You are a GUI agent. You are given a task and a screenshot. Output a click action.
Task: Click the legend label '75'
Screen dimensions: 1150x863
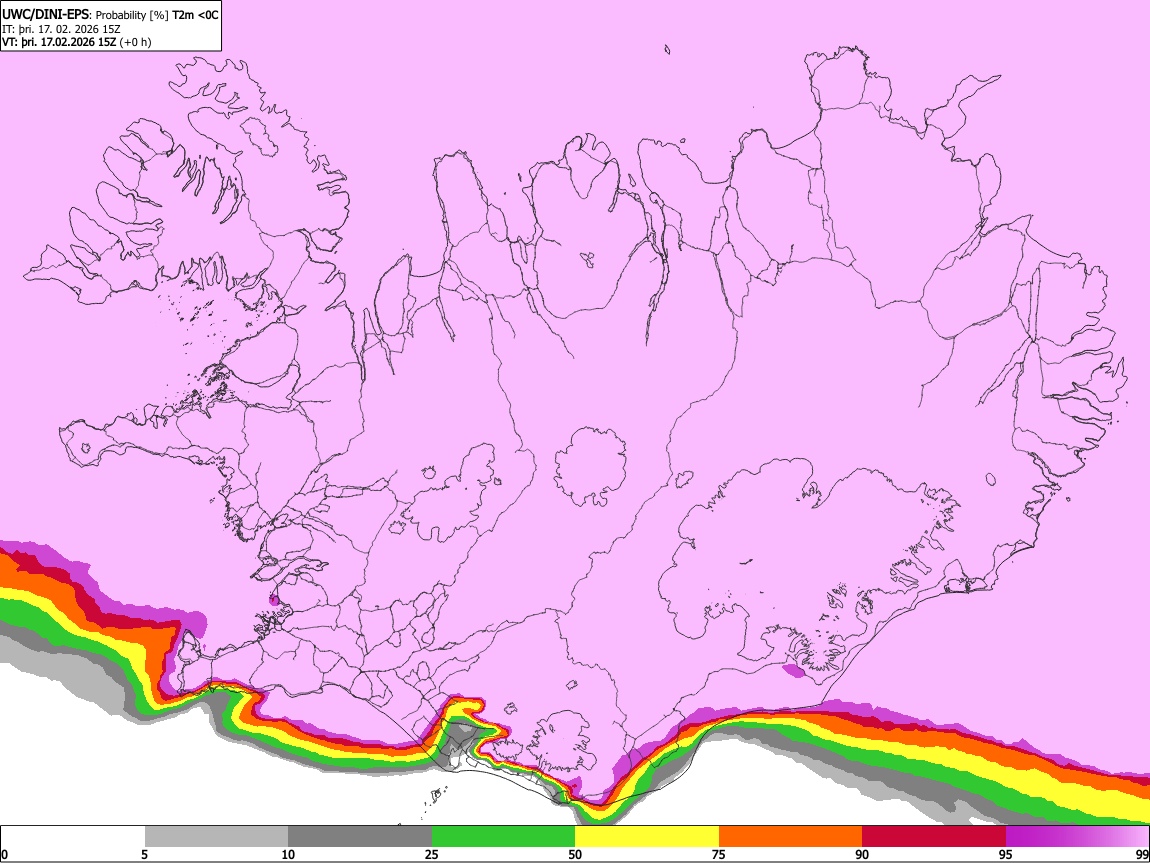719,855
